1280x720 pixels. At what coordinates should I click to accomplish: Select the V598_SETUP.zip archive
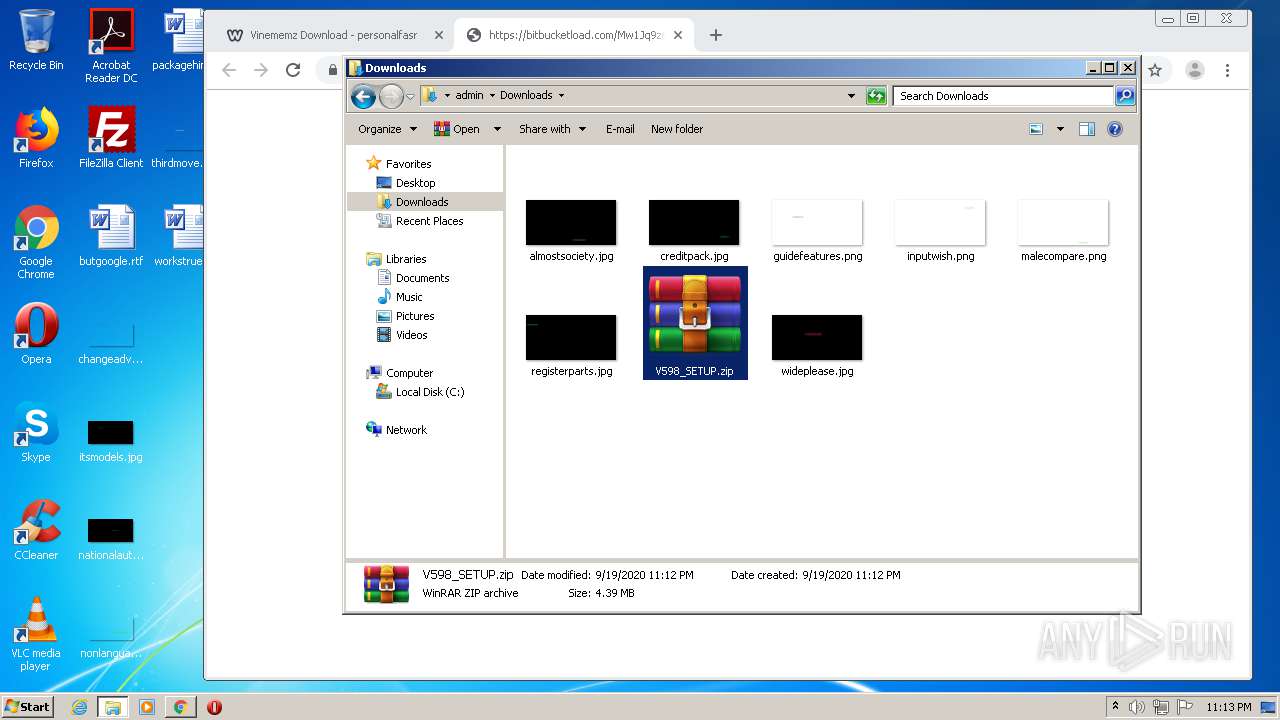[695, 323]
